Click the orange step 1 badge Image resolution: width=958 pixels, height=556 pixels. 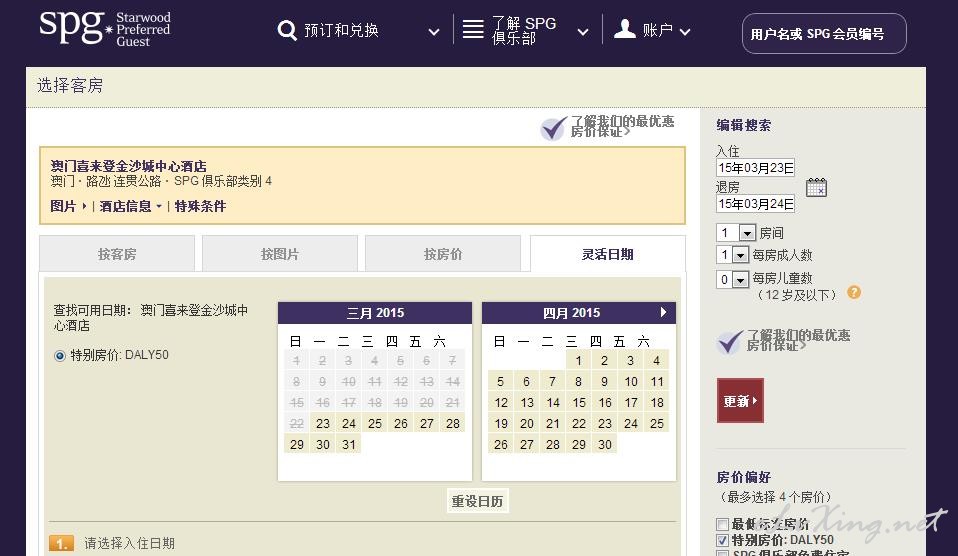pos(61,543)
